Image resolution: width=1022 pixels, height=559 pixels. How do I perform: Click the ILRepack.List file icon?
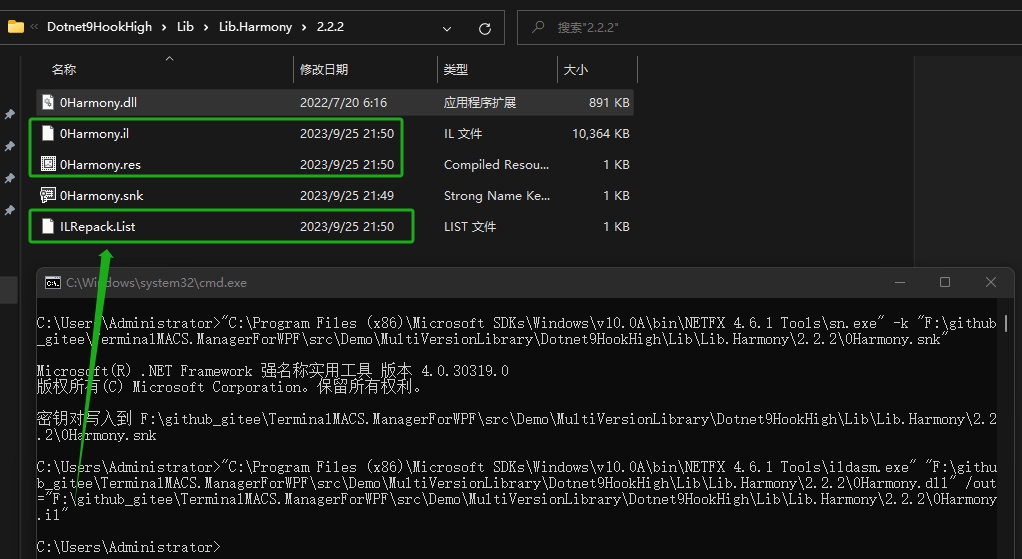coord(48,226)
